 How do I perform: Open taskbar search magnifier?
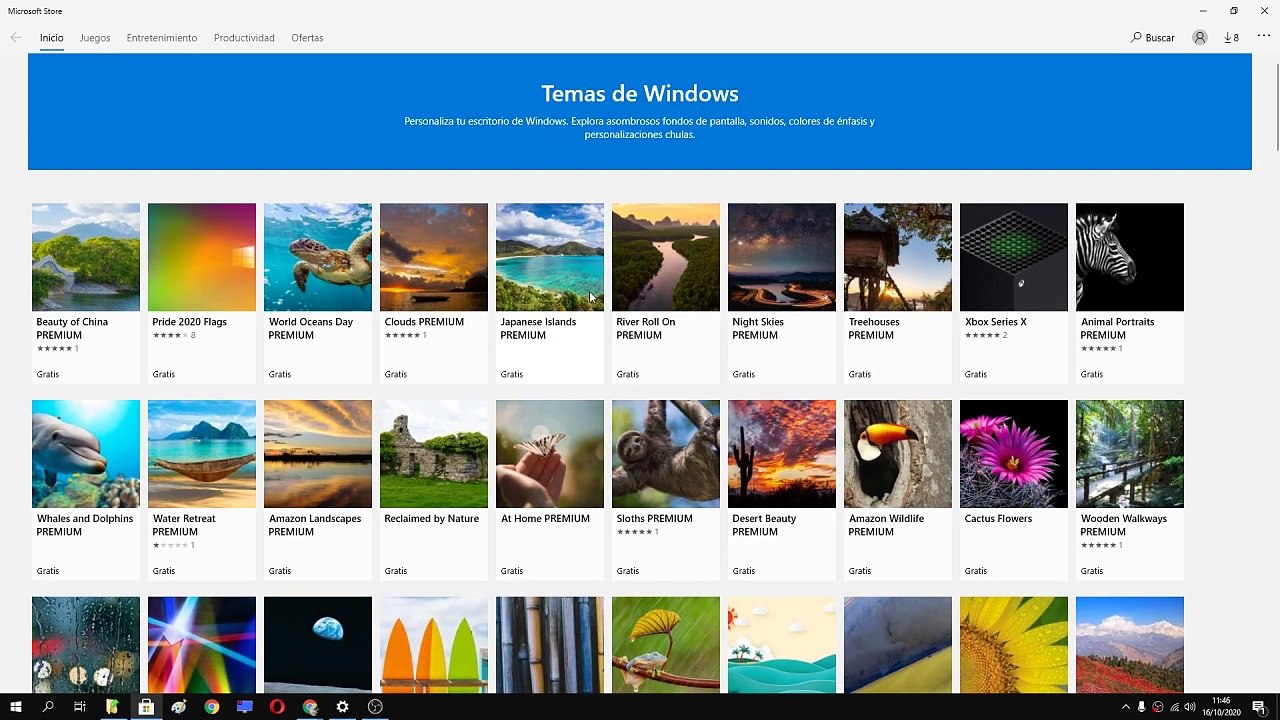click(x=48, y=707)
